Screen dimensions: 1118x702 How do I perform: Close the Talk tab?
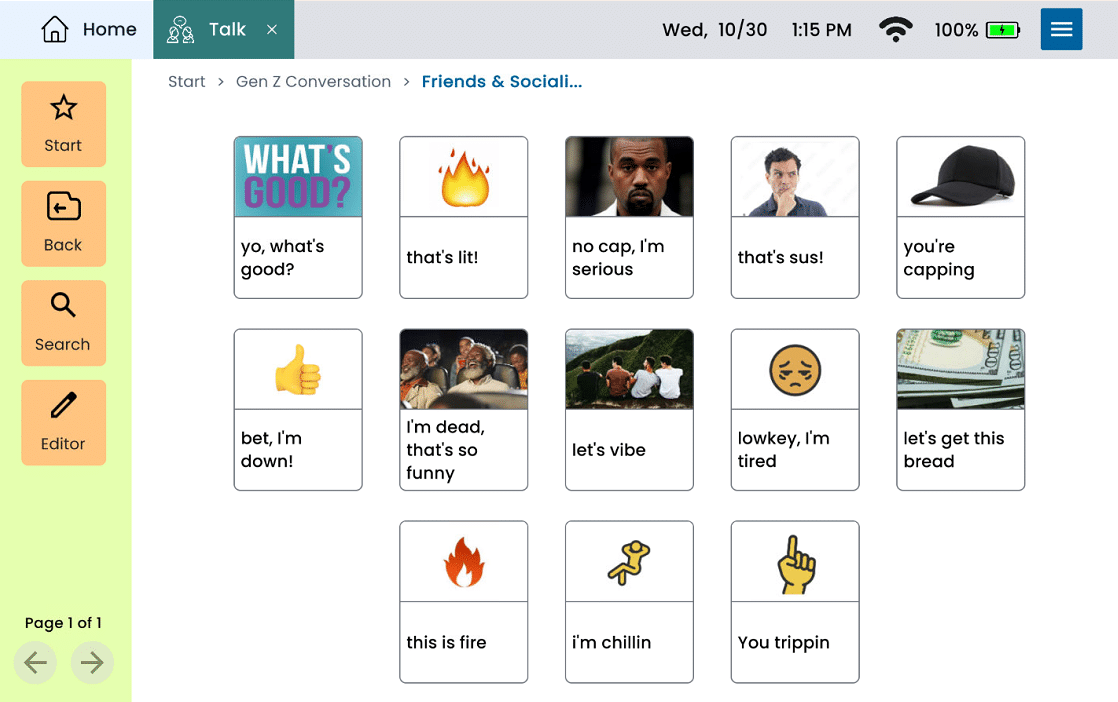[x=272, y=30]
